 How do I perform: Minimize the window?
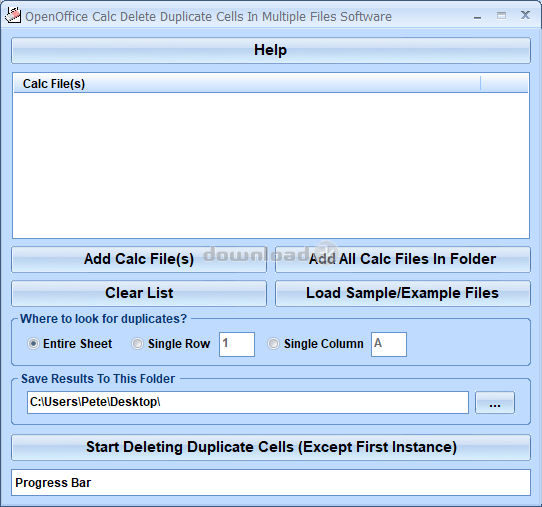(x=477, y=16)
